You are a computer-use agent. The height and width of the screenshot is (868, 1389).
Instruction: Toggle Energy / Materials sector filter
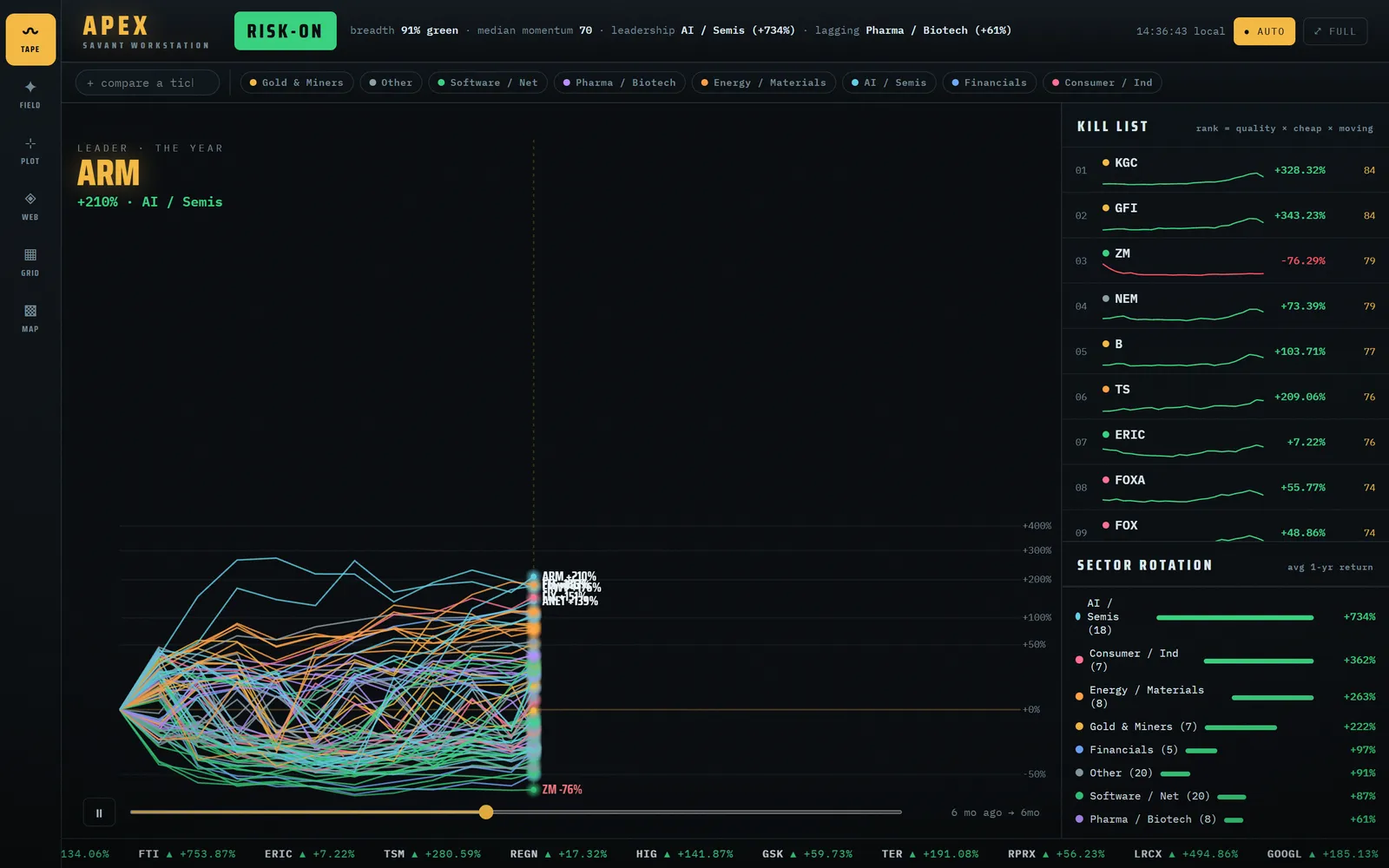pyautogui.click(x=763, y=82)
